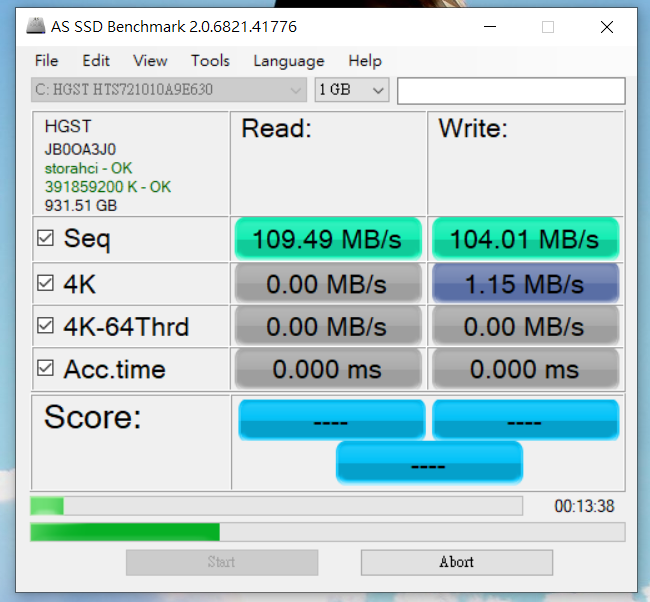This screenshot has width=650, height=602.
Task: Uncheck the Seq test checkbox
Action: tap(45, 238)
